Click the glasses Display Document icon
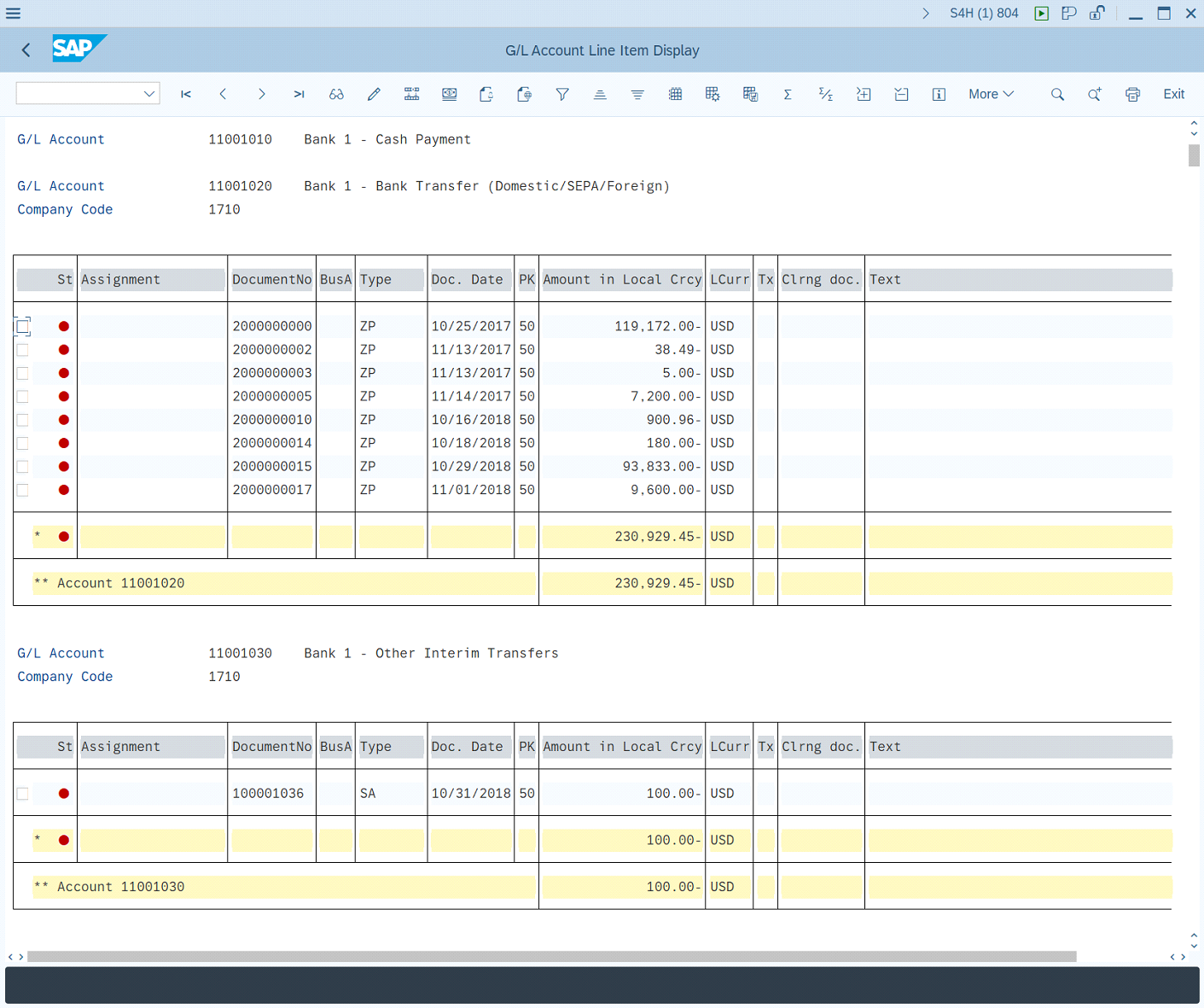The image size is (1204, 1008). tap(336, 94)
